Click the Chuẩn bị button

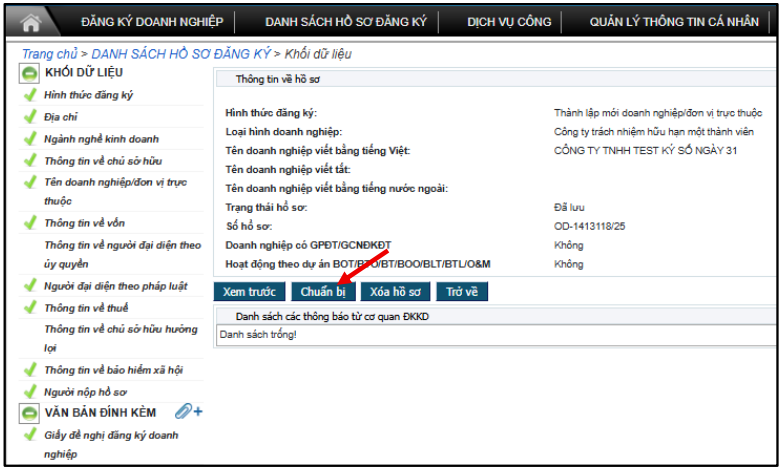(x=323, y=292)
